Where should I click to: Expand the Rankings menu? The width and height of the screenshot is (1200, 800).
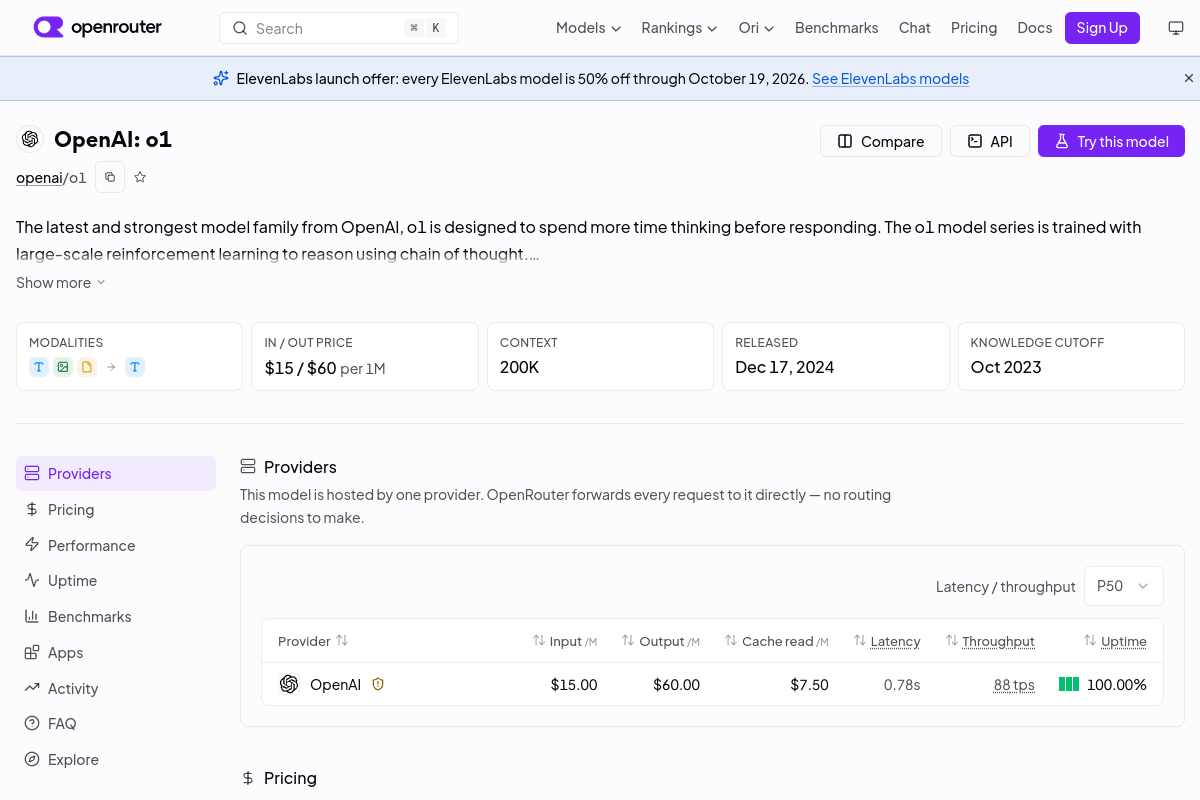[x=679, y=28]
